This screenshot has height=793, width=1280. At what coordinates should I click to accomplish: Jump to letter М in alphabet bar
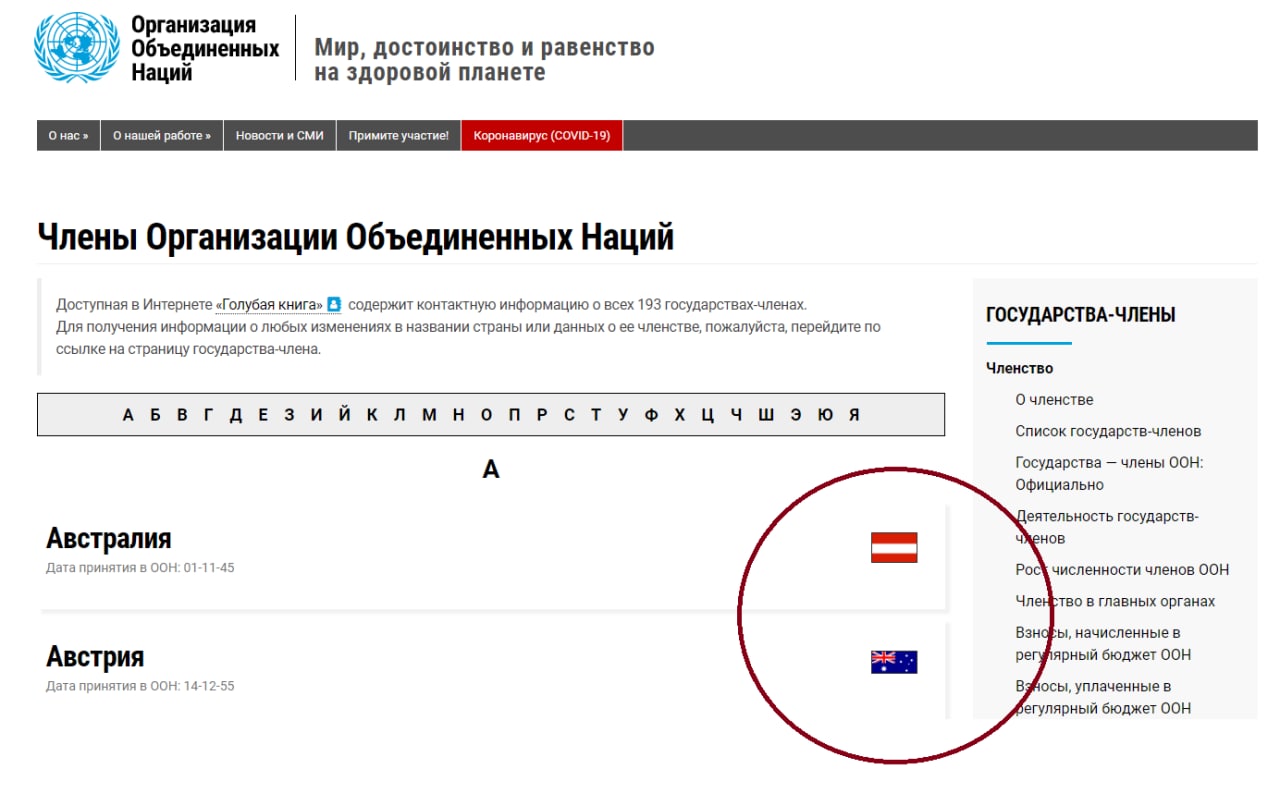pos(429,415)
